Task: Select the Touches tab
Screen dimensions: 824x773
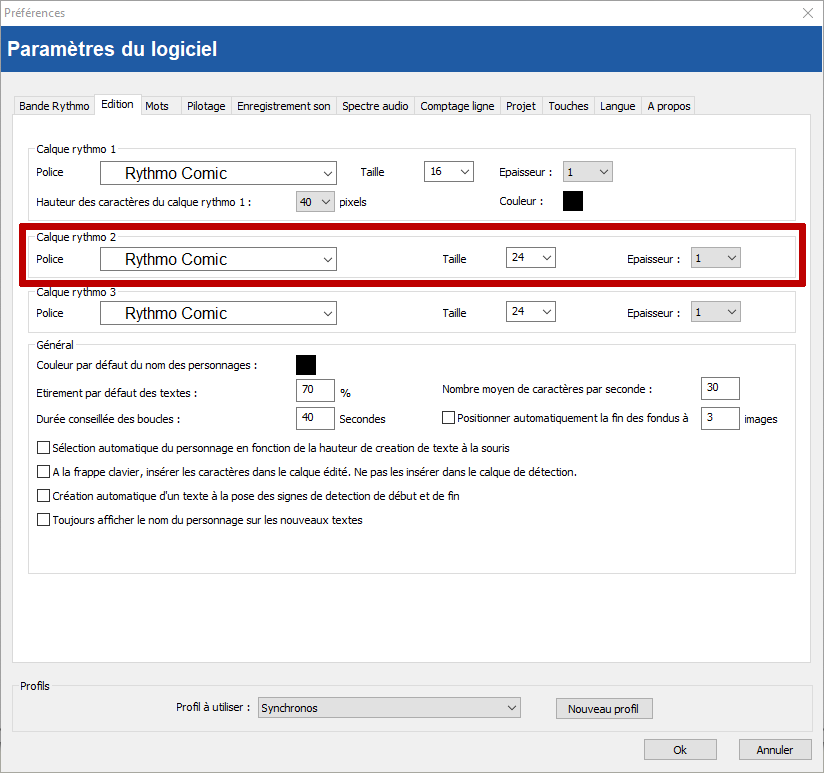Action: [568, 106]
